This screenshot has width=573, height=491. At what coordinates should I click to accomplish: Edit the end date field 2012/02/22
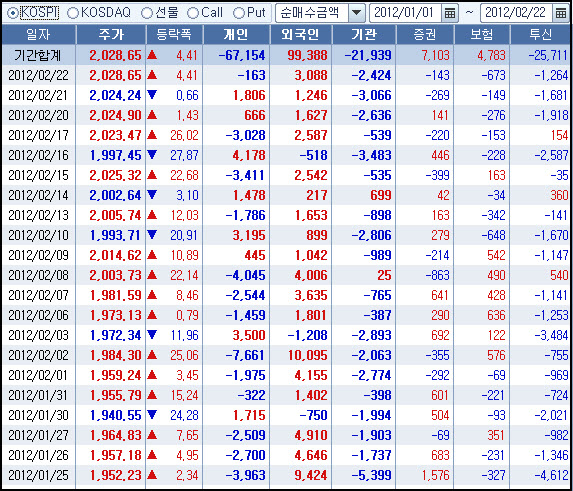pos(516,13)
